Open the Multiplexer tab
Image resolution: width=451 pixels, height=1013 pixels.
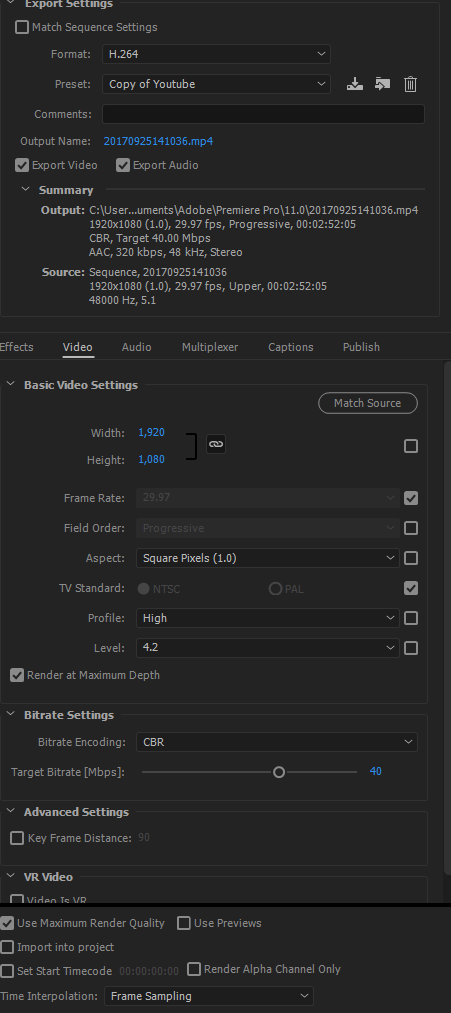point(210,347)
